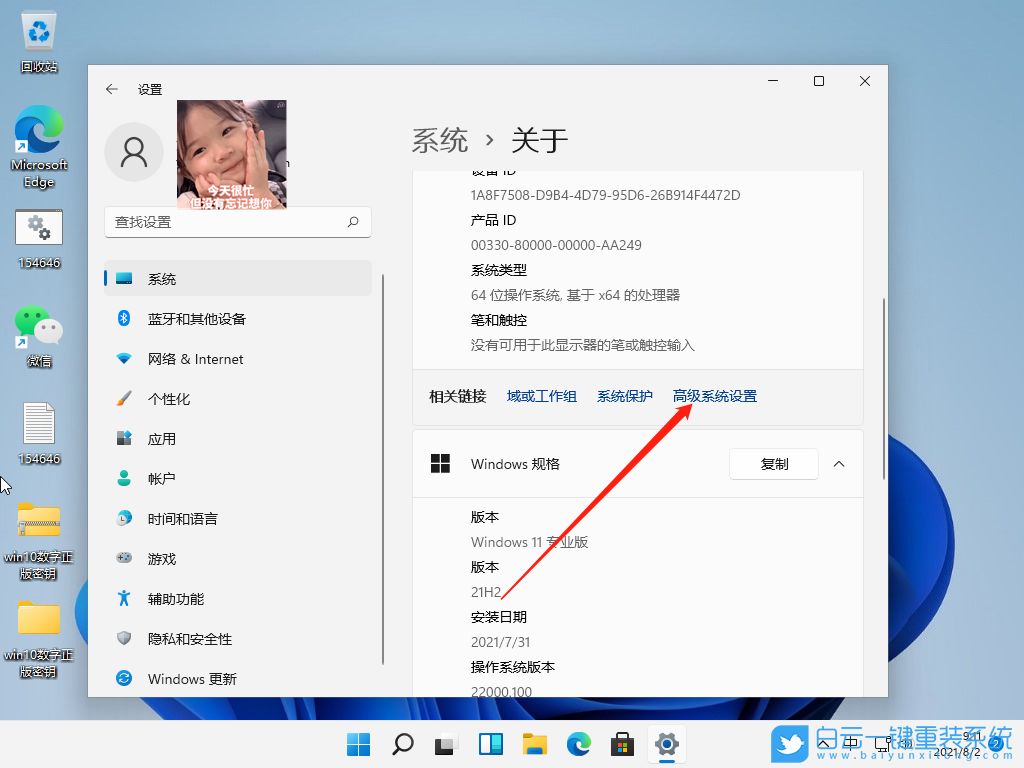This screenshot has height=768, width=1024.
Task: Launch Microsoft Store from the taskbar
Action: (622, 744)
